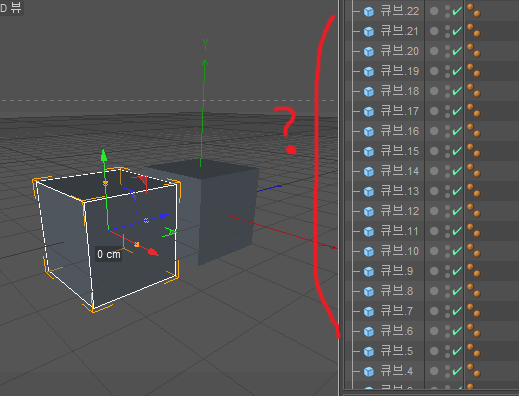
Task: Click the Phong tag icon on 큐브.20
Action: point(474,51)
